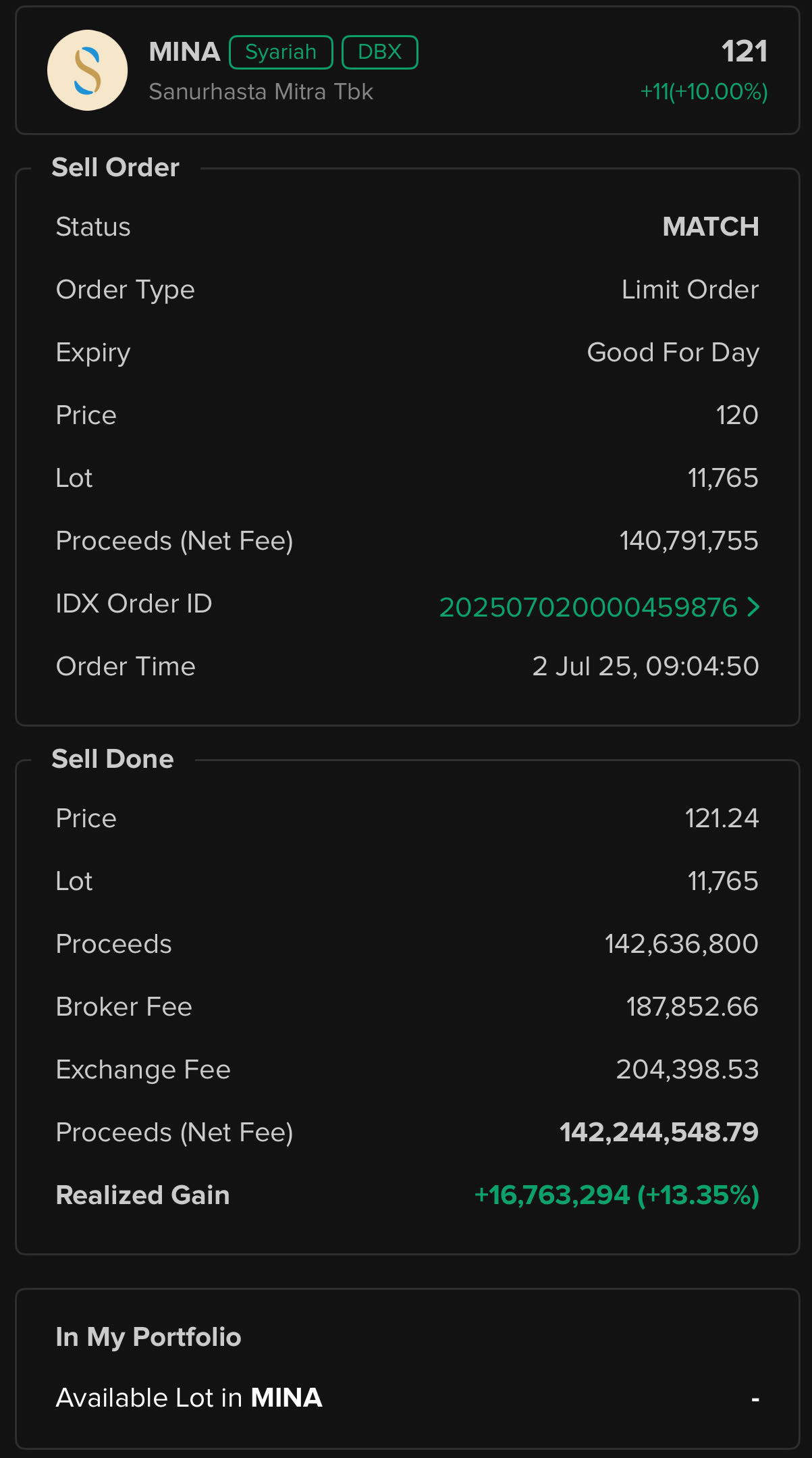Image resolution: width=812 pixels, height=1458 pixels.
Task: Tap the In My Portfolio heading
Action: [x=148, y=1338]
